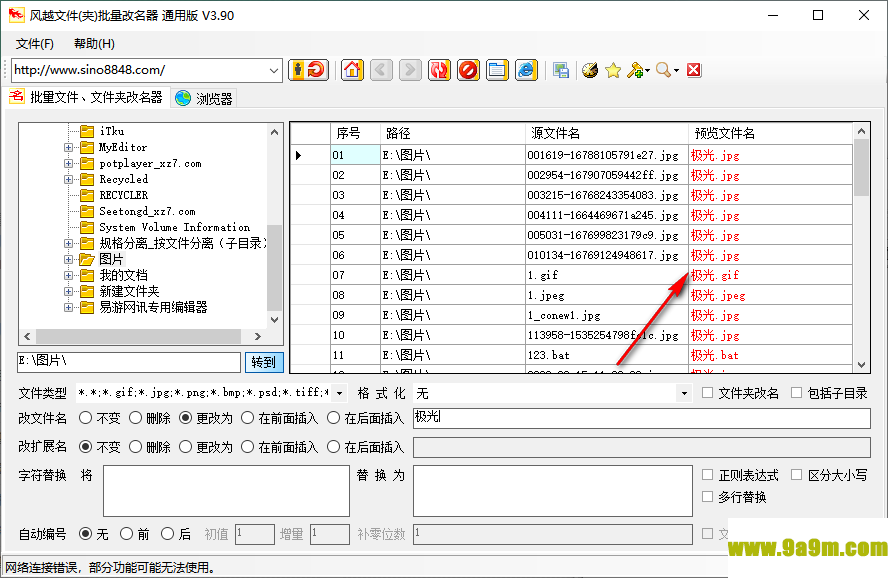Click the yellow star favorites icon
This screenshot has height=578, width=888.
(613, 70)
